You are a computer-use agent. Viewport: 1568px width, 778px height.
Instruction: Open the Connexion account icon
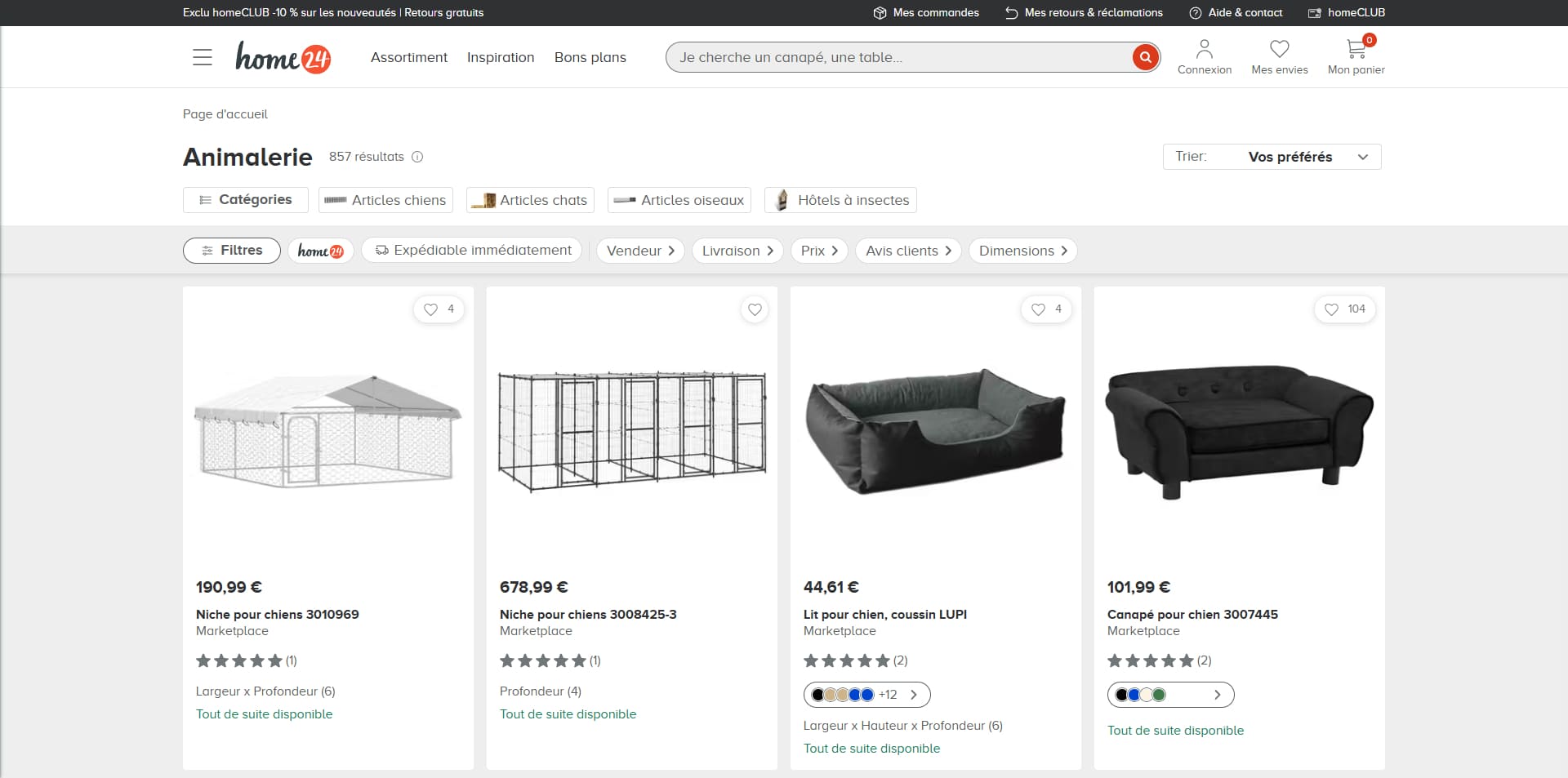1204,50
